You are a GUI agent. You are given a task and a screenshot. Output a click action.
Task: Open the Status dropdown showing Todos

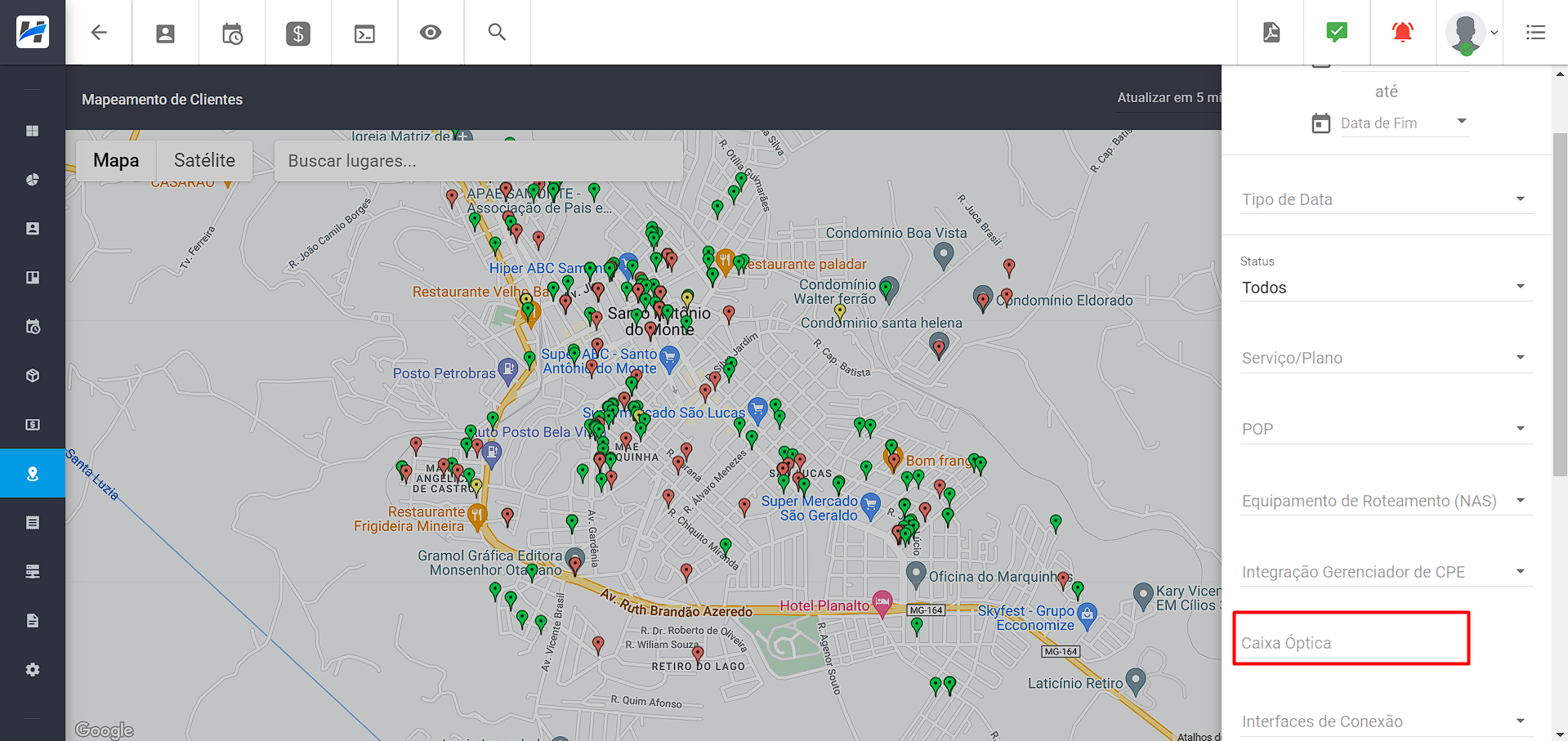[x=1387, y=288]
